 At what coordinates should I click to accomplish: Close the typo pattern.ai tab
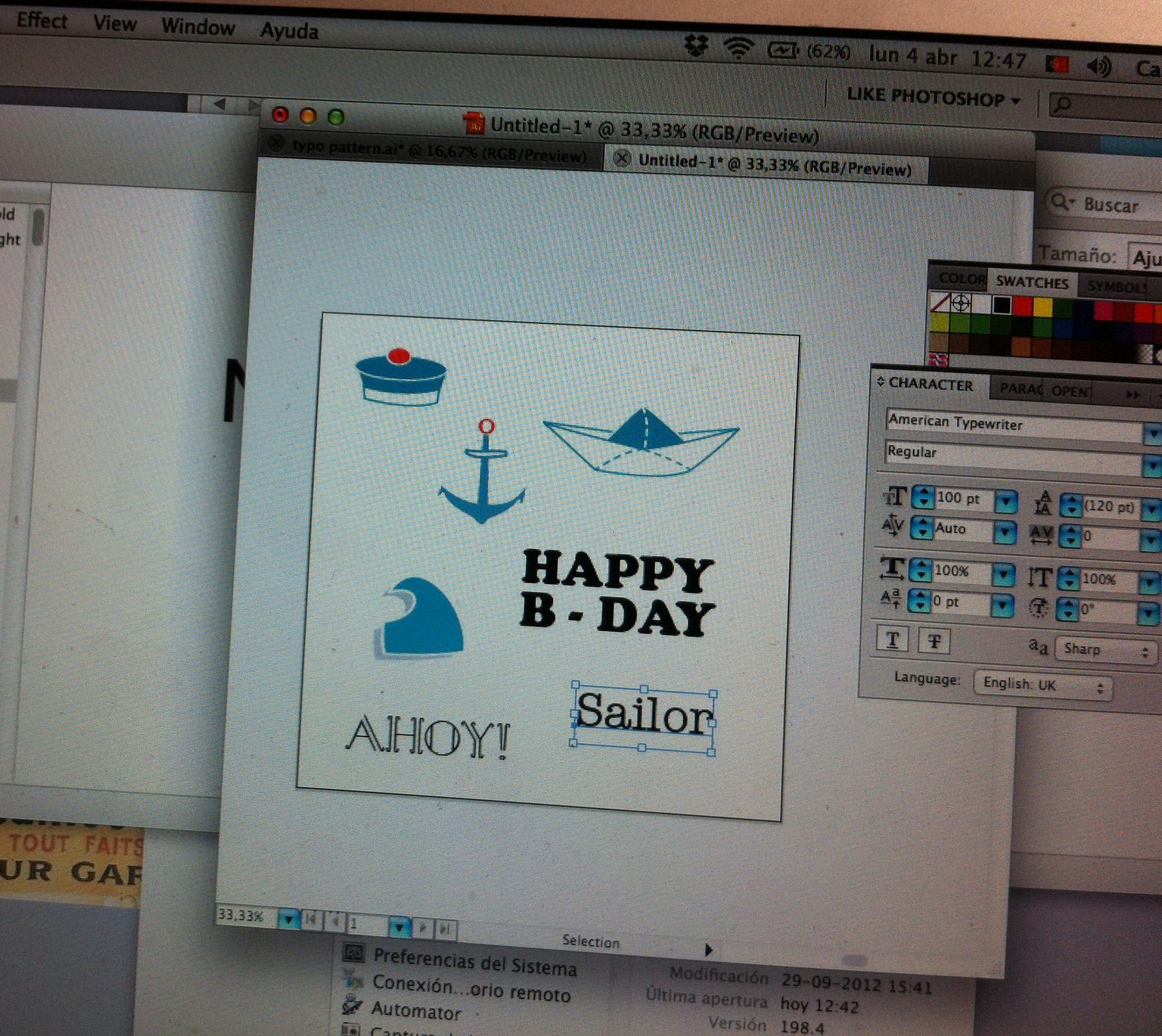[x=277, y=143]
